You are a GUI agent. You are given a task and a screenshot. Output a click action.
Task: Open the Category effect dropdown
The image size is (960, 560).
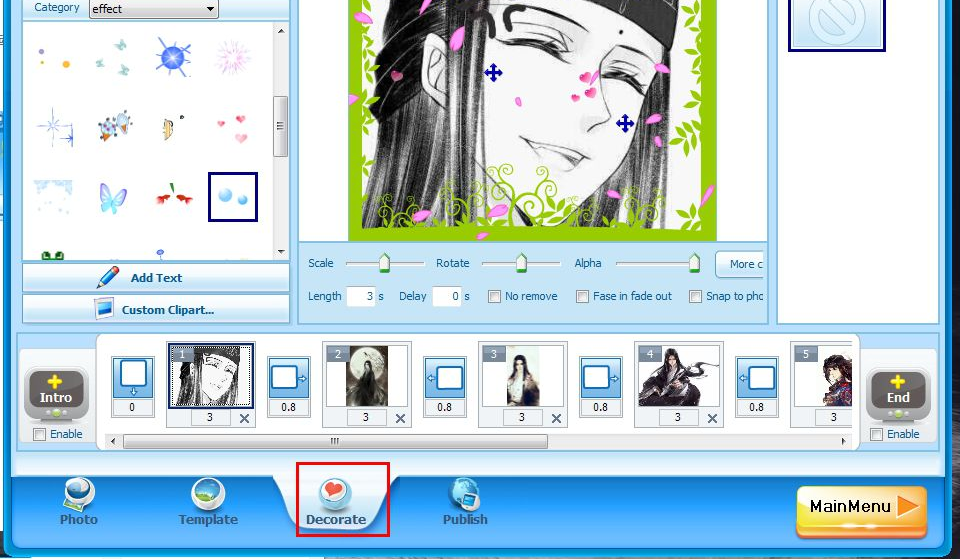coord(154,9)
